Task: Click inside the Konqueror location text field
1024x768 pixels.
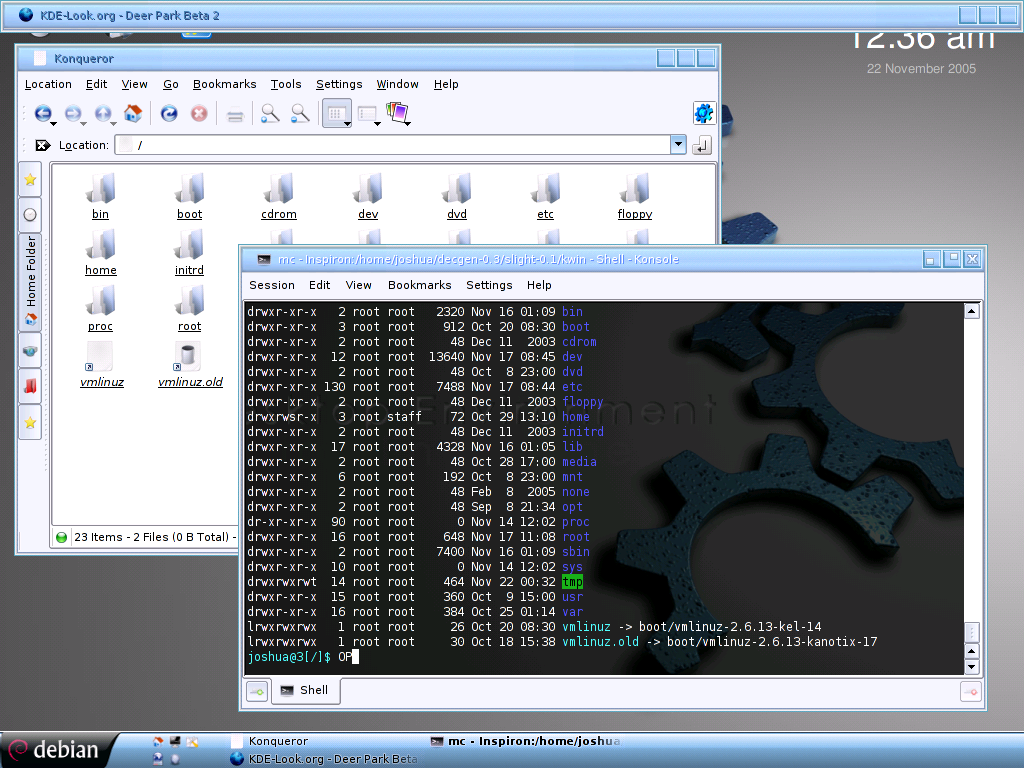Action: click(392, 145)
